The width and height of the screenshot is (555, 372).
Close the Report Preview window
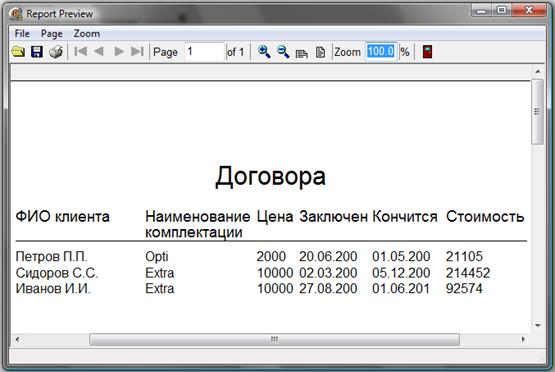pyautogui.click(x=529, y=10)
